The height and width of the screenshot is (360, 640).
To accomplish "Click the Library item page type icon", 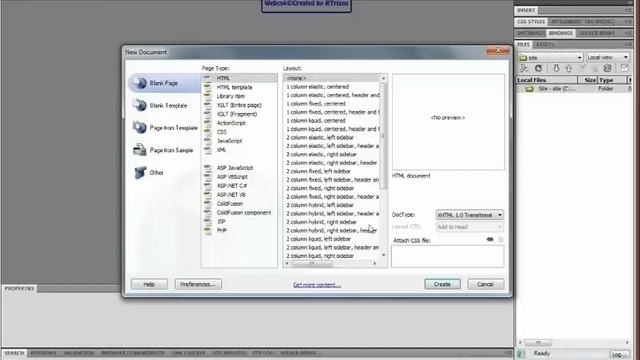I will [x=208, y=96].
